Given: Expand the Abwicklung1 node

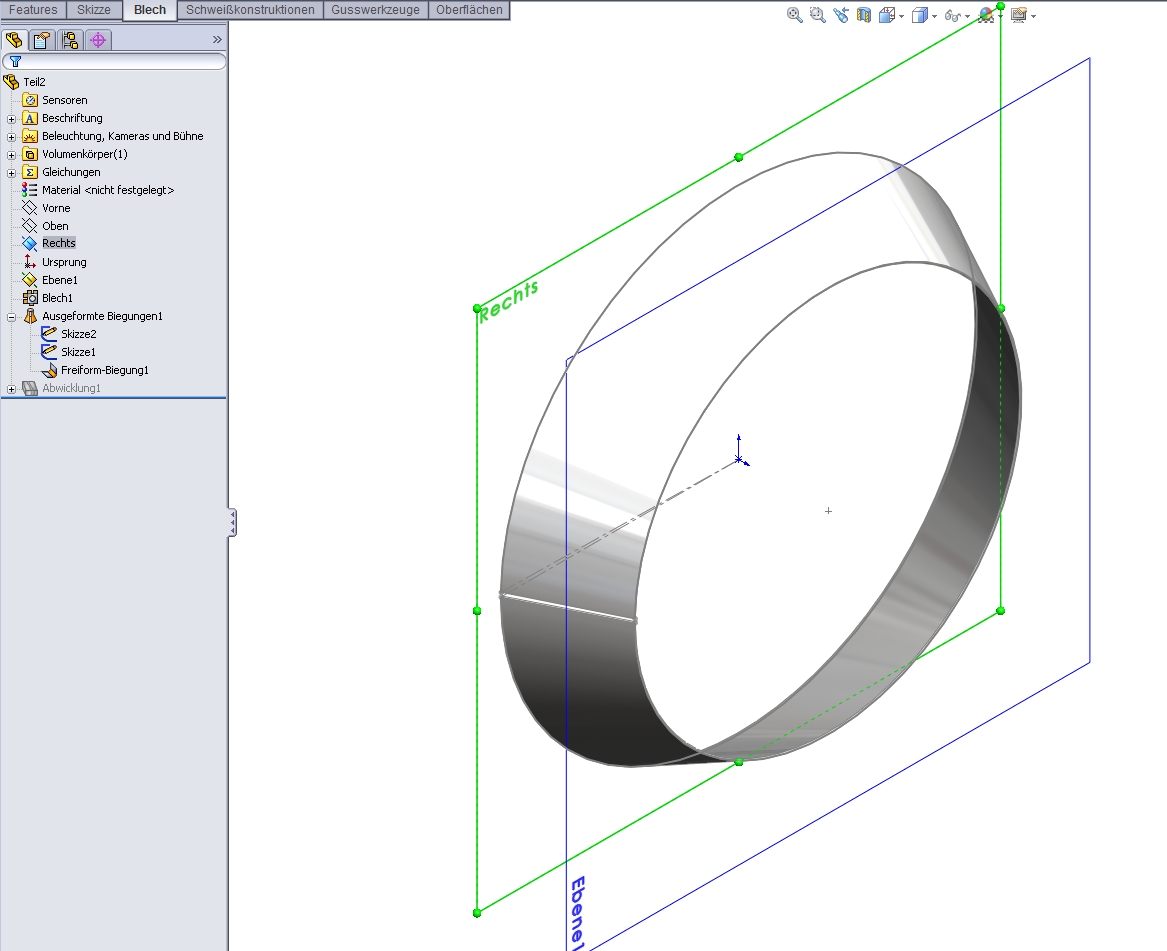Looking at the screenshot, I should coord(12,388).
